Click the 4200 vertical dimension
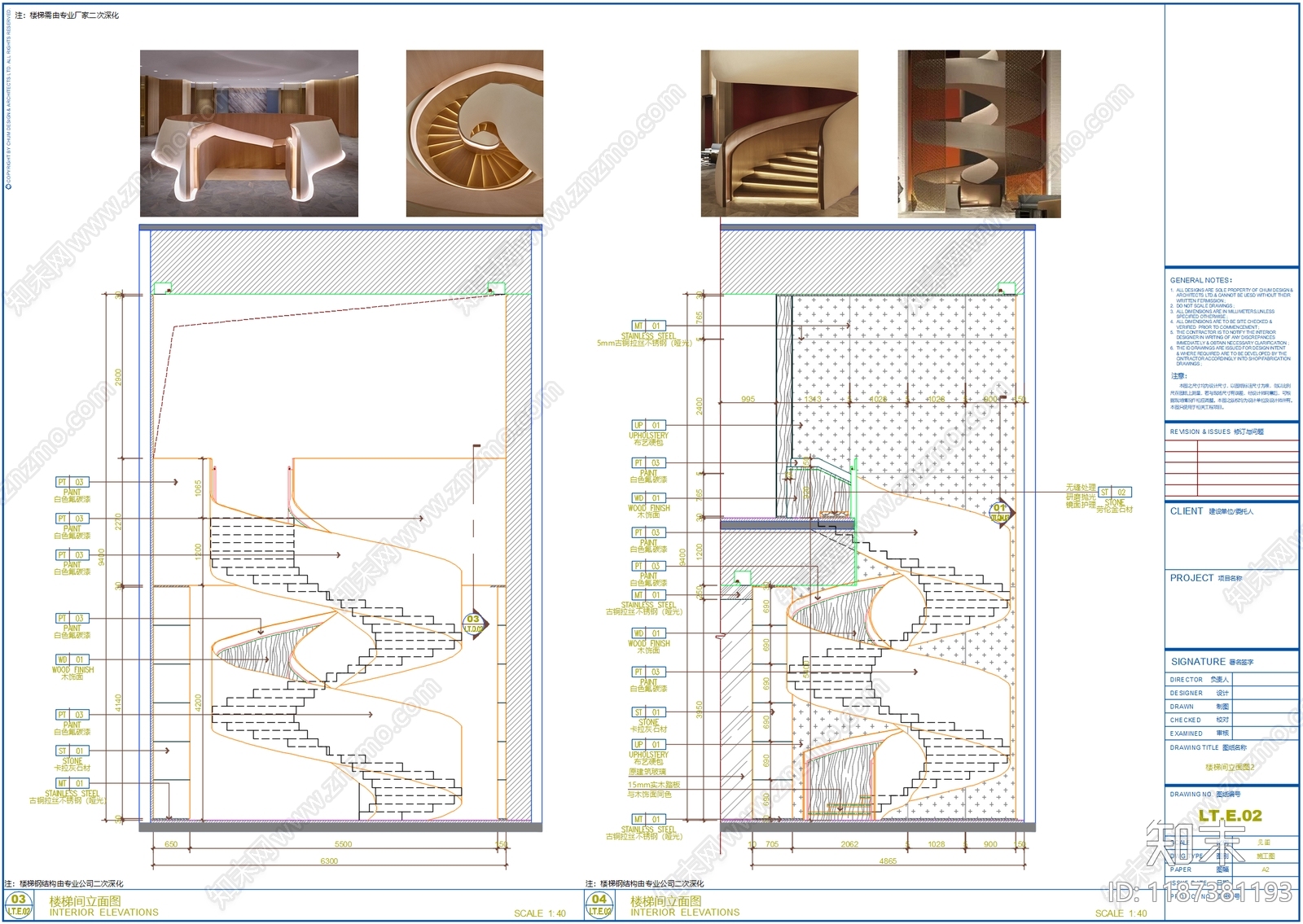The height and width of the screenshot is (924, 1303). (198, 703)
